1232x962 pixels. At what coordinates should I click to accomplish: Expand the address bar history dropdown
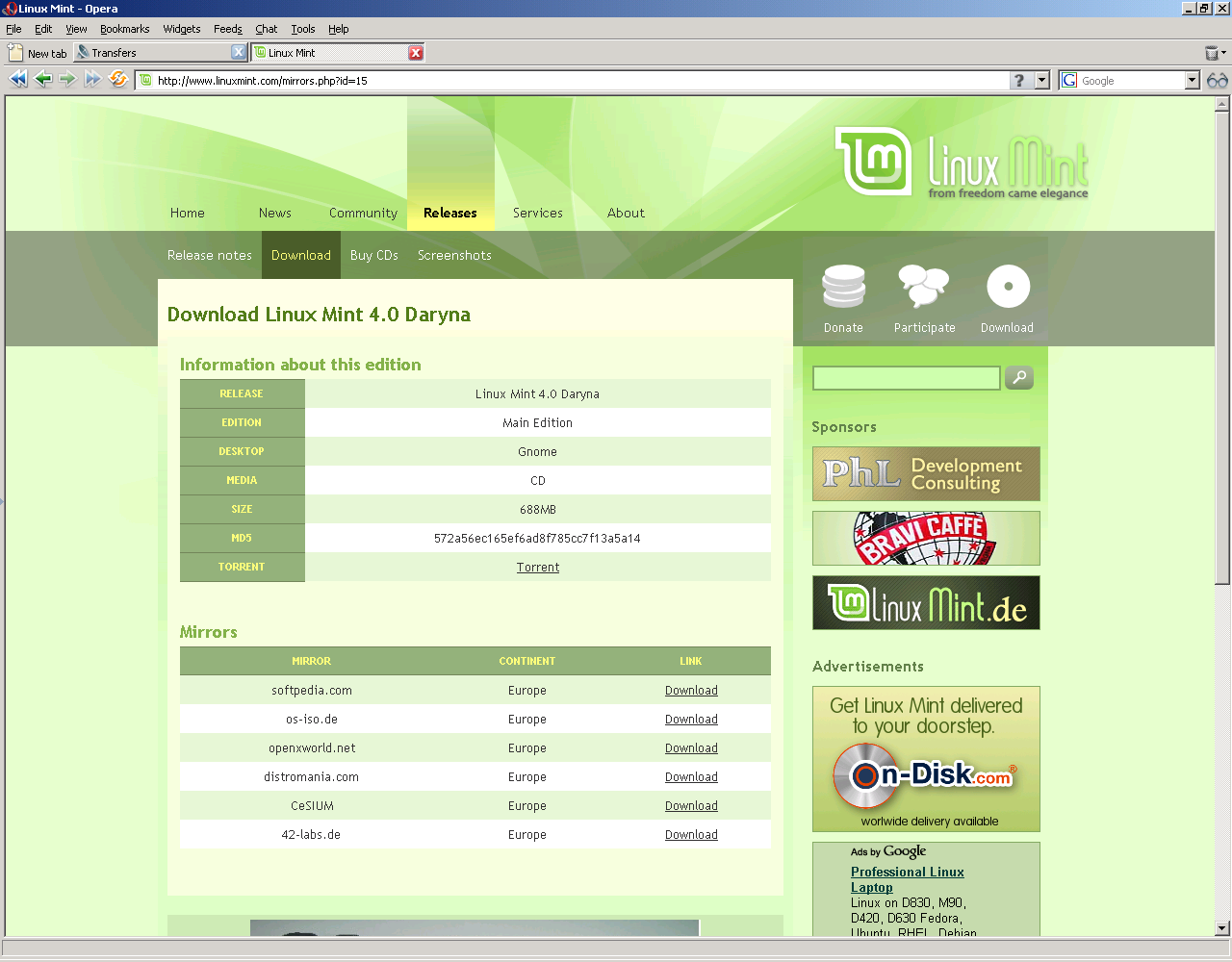tap(1041, 81)
